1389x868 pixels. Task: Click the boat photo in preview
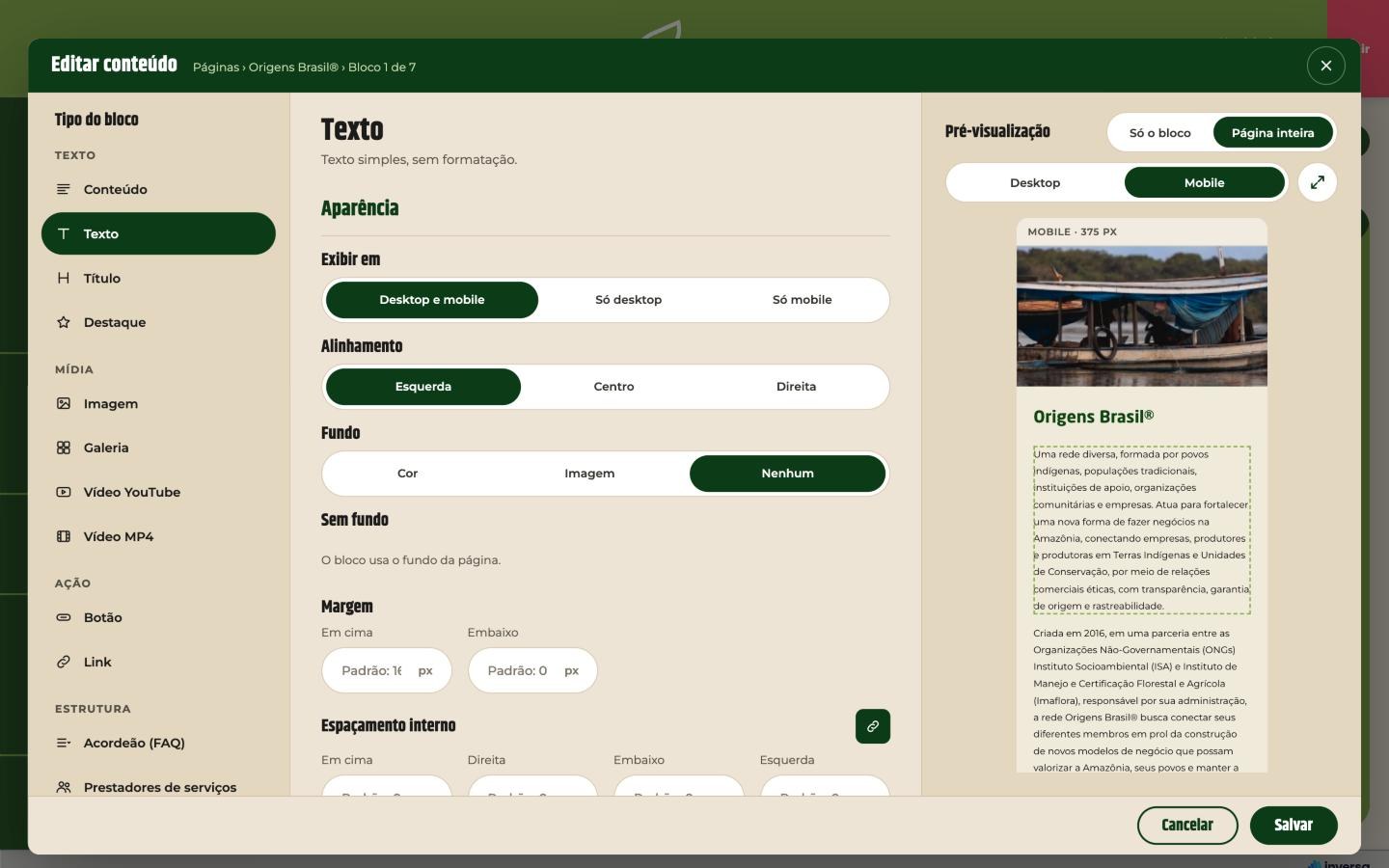coord(1142,316)
